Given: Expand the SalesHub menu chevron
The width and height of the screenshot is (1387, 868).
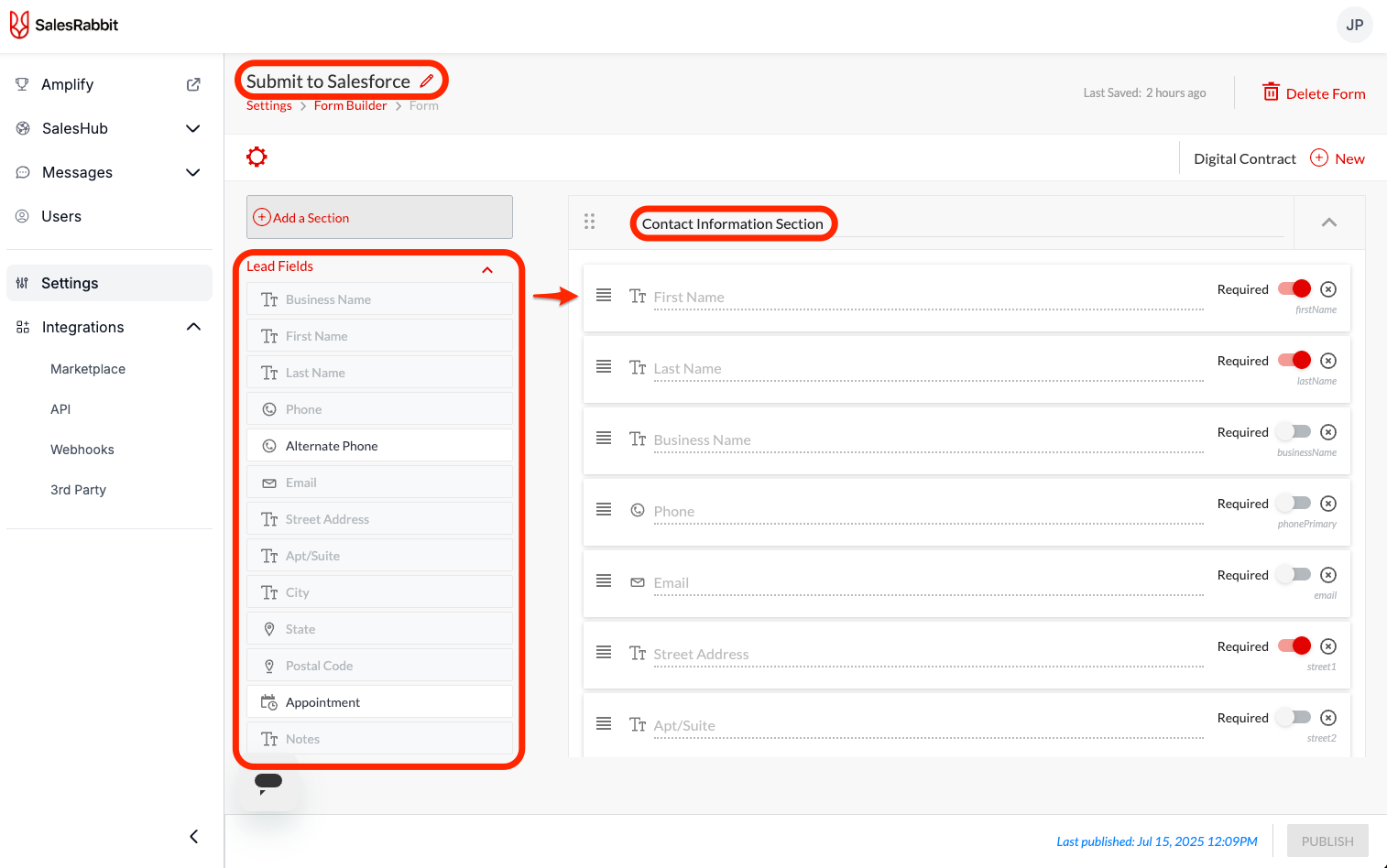Looking at the screenshot, I should point(193,128).
